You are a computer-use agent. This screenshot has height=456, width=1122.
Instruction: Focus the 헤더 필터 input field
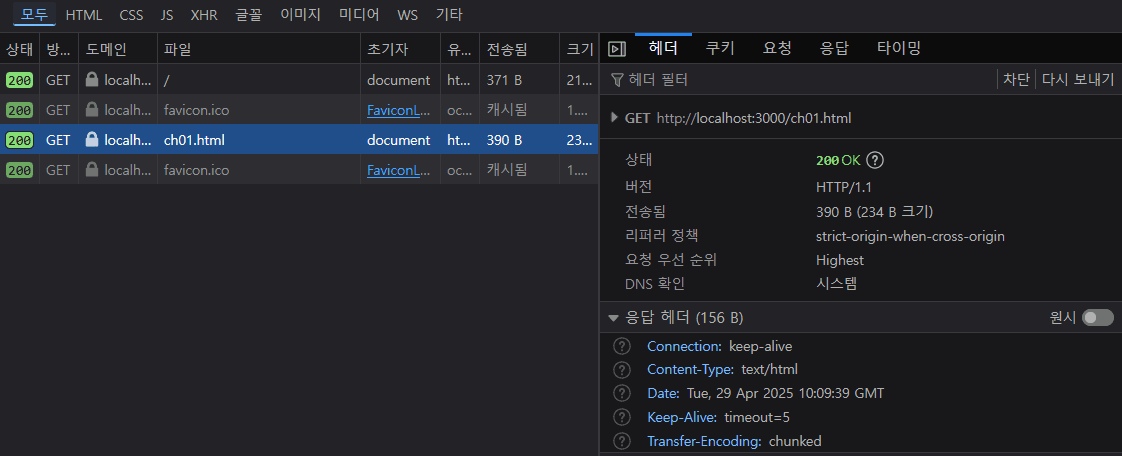pyautogui.click(x=800, y=80)
